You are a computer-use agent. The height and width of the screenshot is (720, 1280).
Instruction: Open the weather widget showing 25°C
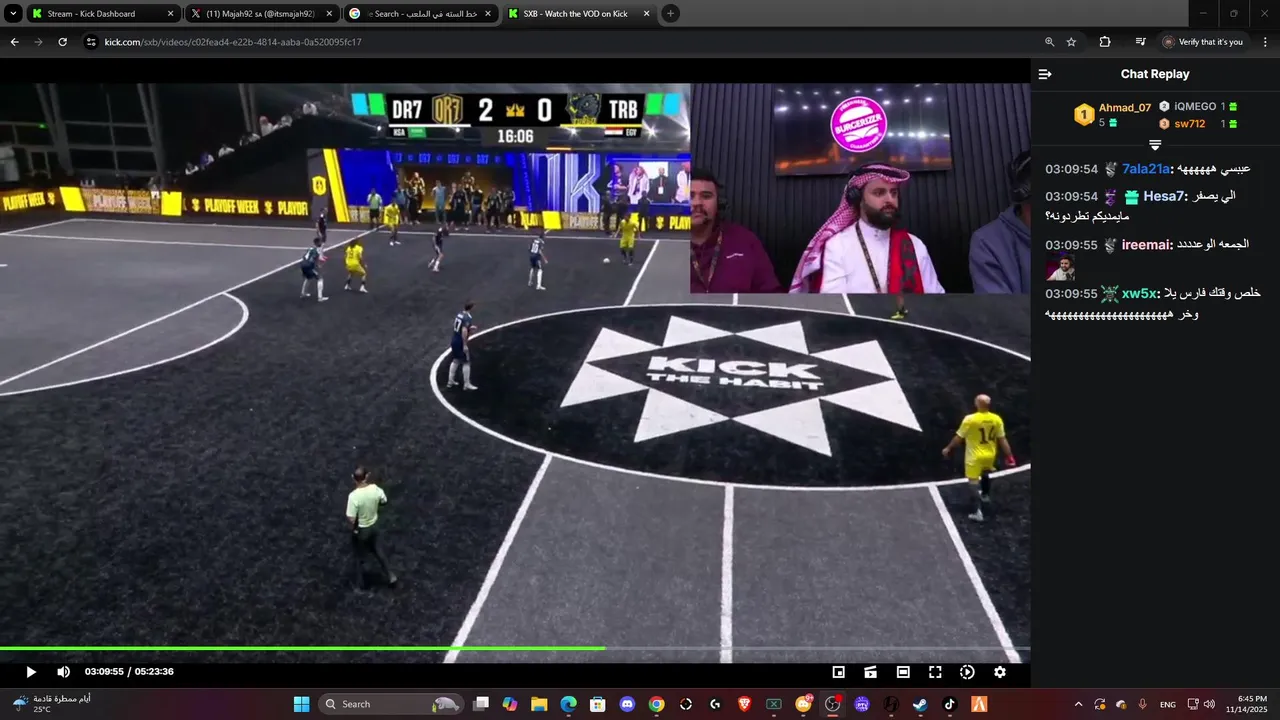pyautogui.click(x=52, y=704)
